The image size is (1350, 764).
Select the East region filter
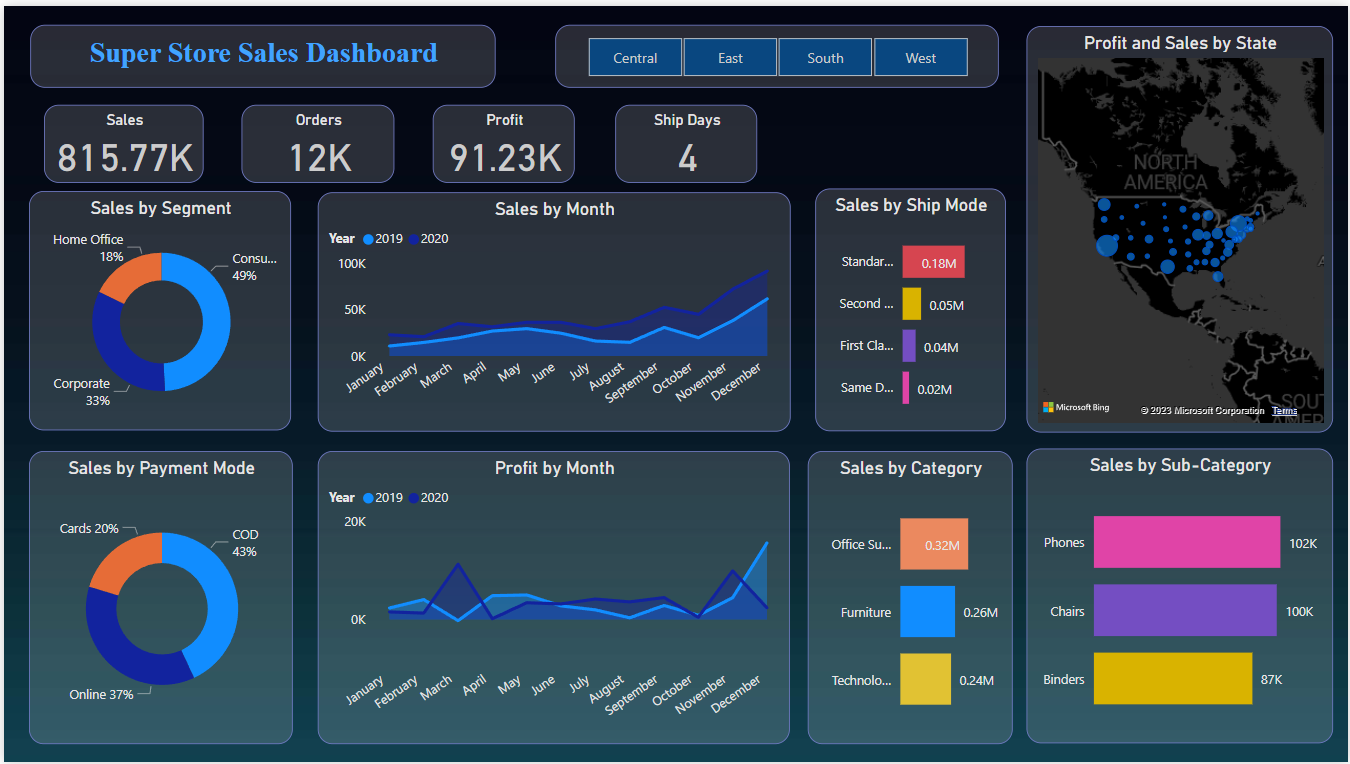[x=730, y=57]
